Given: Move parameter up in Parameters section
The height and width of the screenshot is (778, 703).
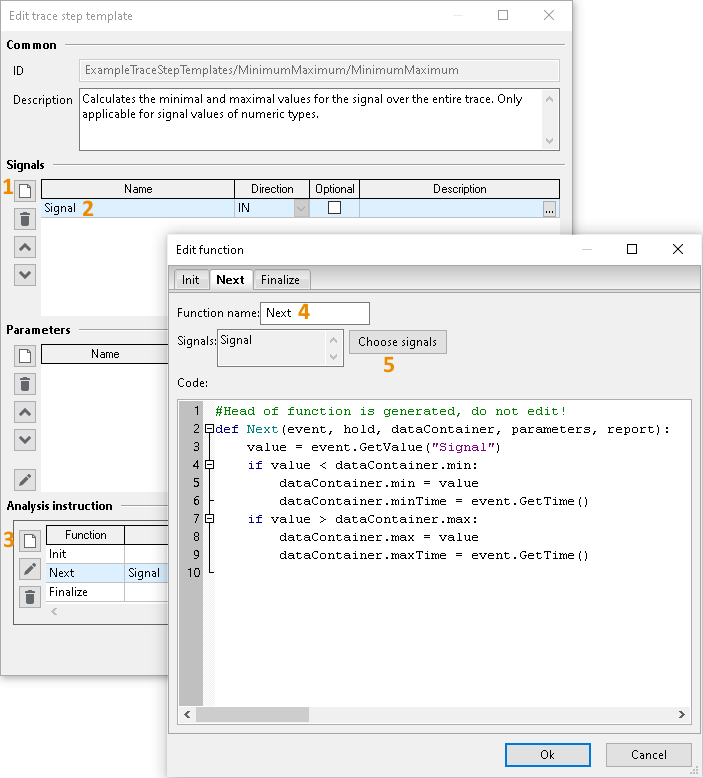Looking at the screenshot, I should point(25,412).
